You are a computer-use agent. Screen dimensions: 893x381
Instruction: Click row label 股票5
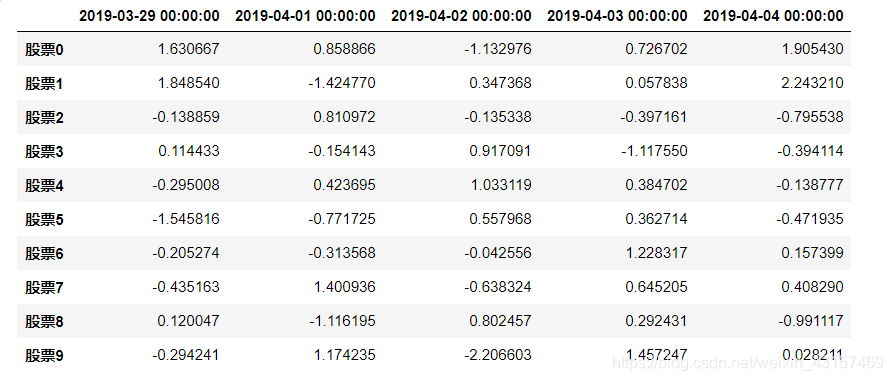[x=44, y=220]
